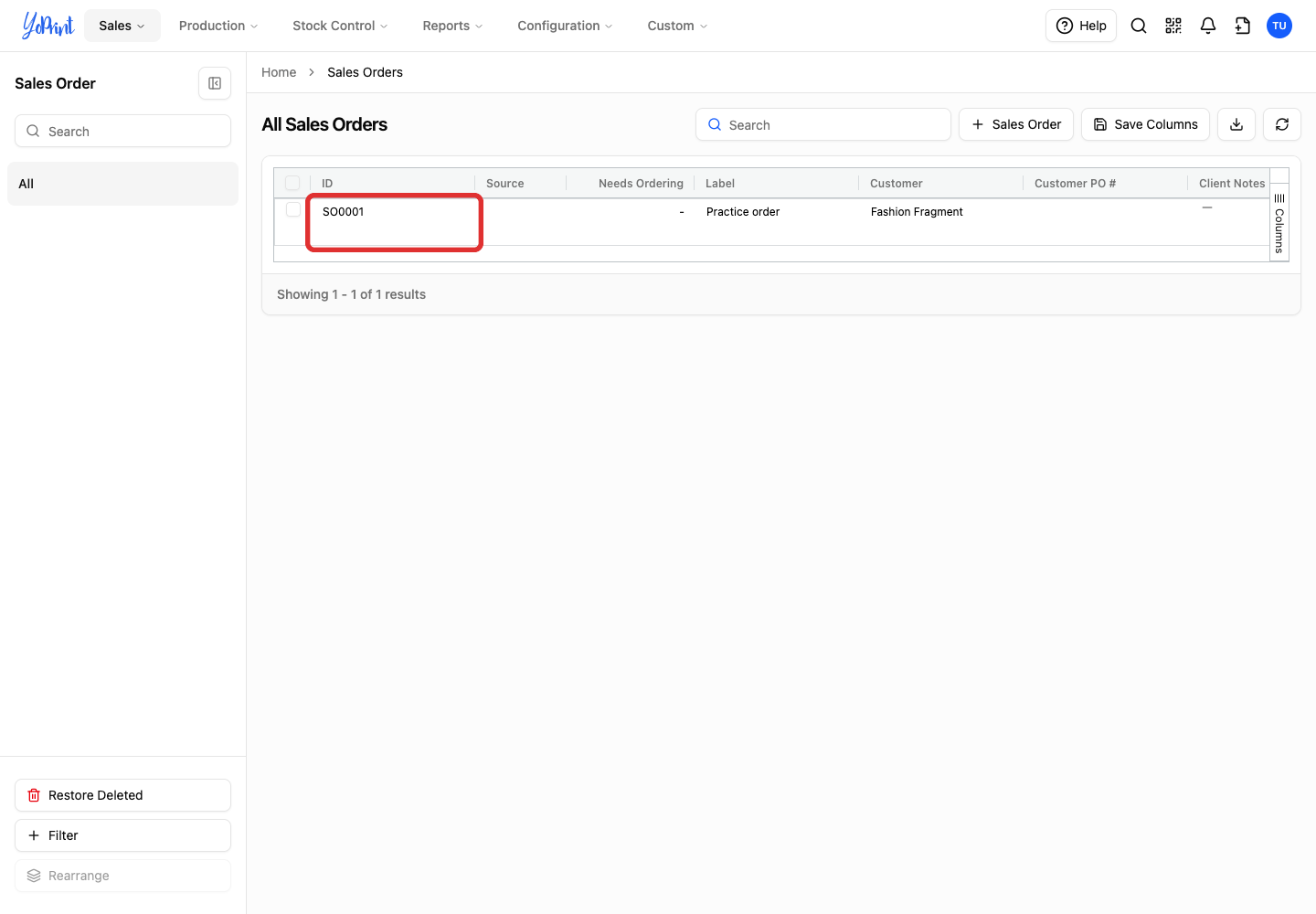The height and width of the screenshot is (914, 1316).
Task: Click Sales Orders breadcrumb
Action: (x=365, y=72)
